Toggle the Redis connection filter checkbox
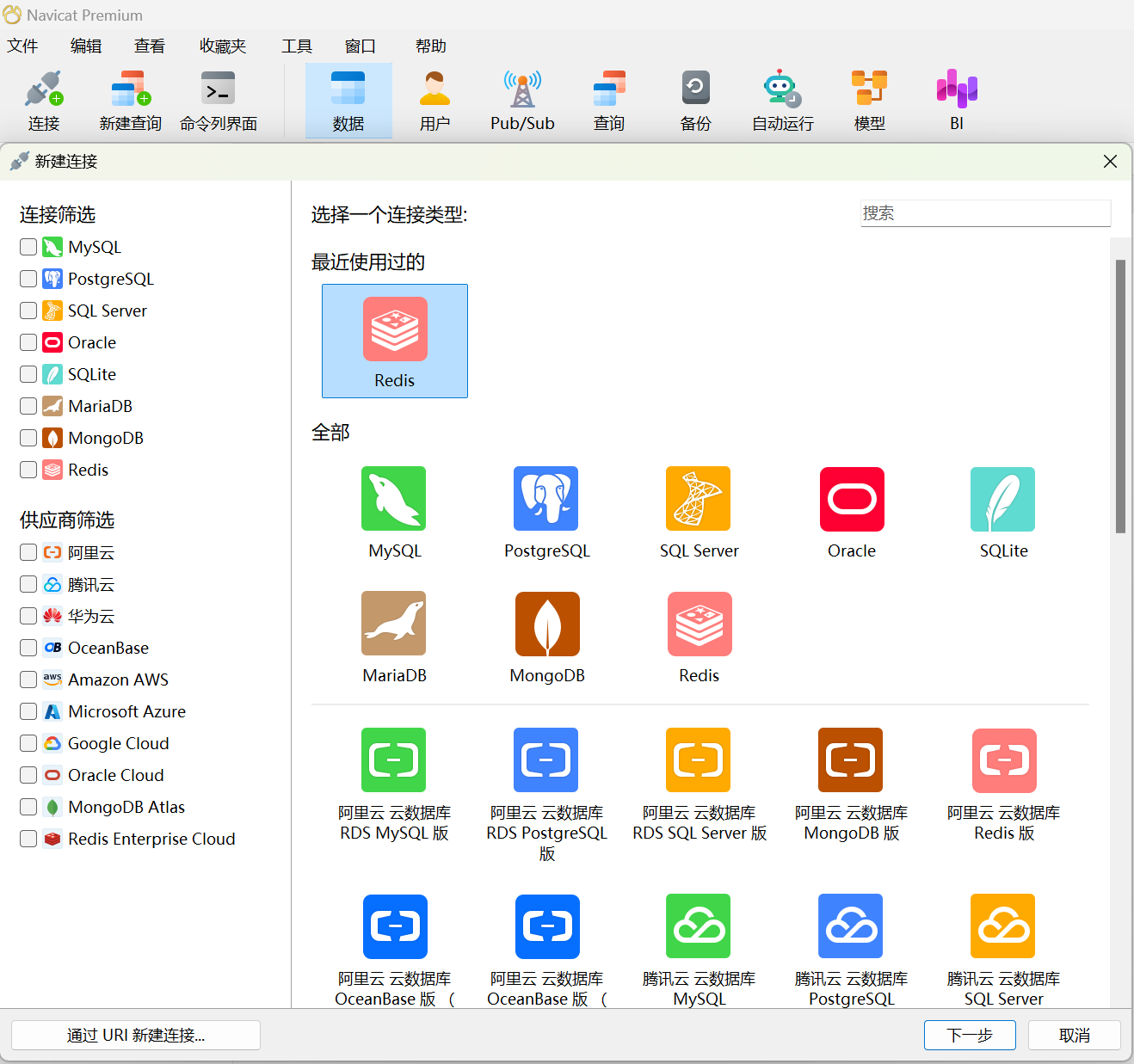Screen dimensions: 1134x1064 tap(28, 470)
